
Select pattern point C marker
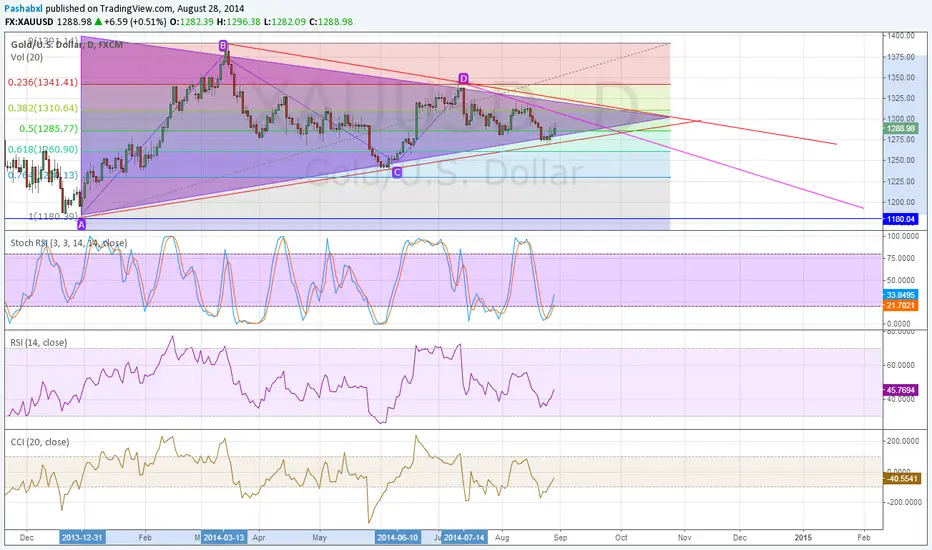(x=397, y=172)
